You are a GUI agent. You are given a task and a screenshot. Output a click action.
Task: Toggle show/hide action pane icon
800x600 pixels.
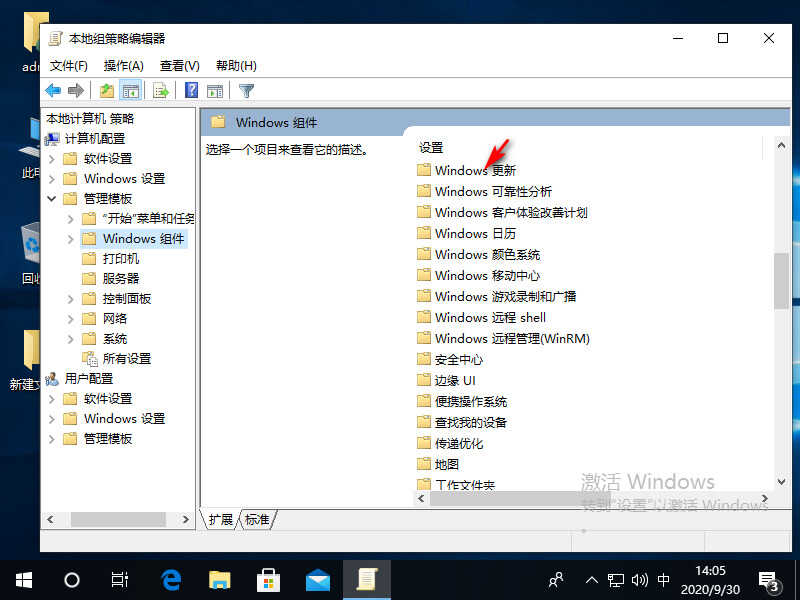215,91
